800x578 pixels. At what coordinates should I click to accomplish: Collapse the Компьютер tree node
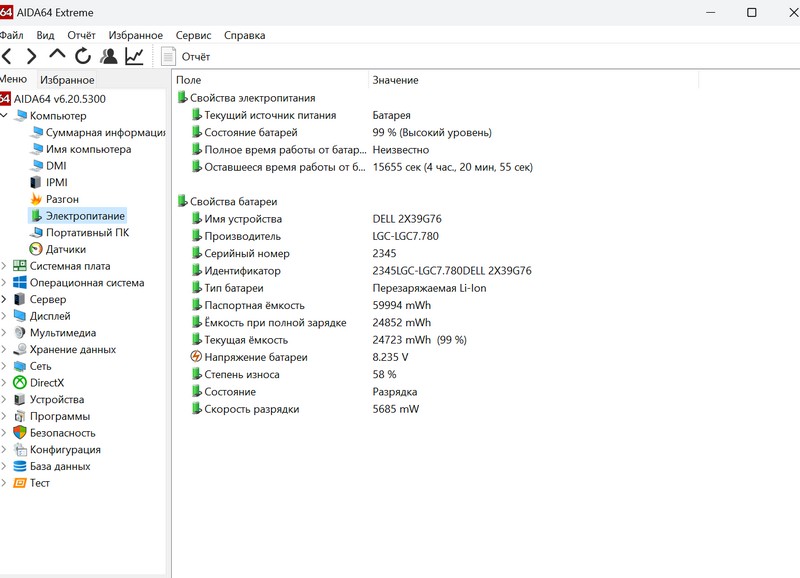pyautogui.click(x=5, y=116)
